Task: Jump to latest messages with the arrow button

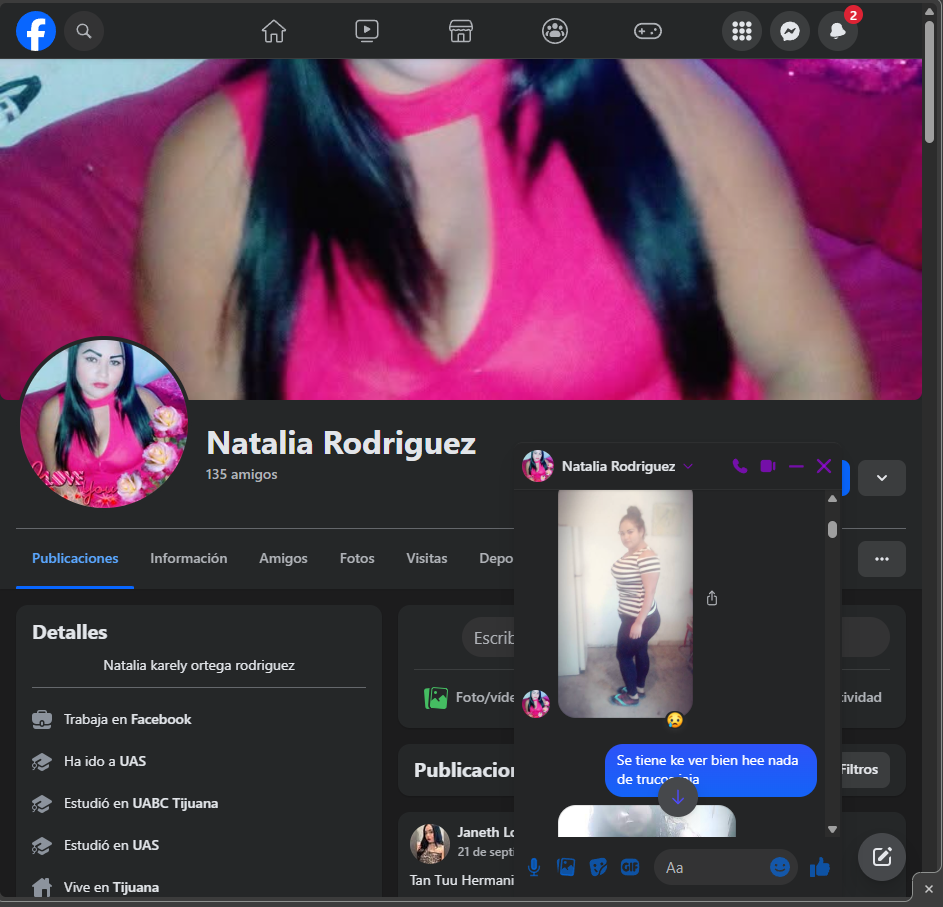Action: click(678, 797)
